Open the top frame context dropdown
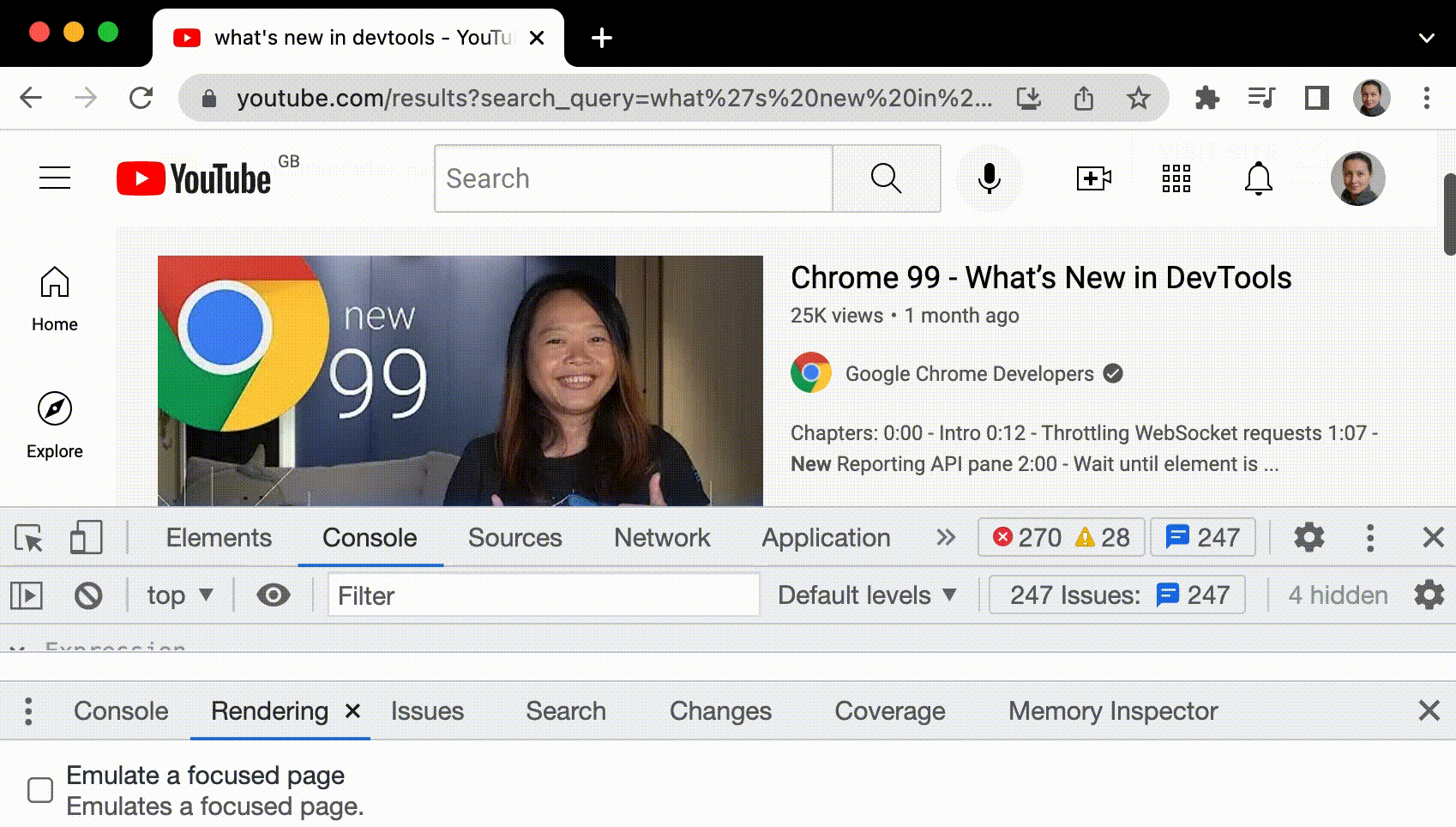The width and height of the screenshot is (1456, 827). click(x=177, y=594)
